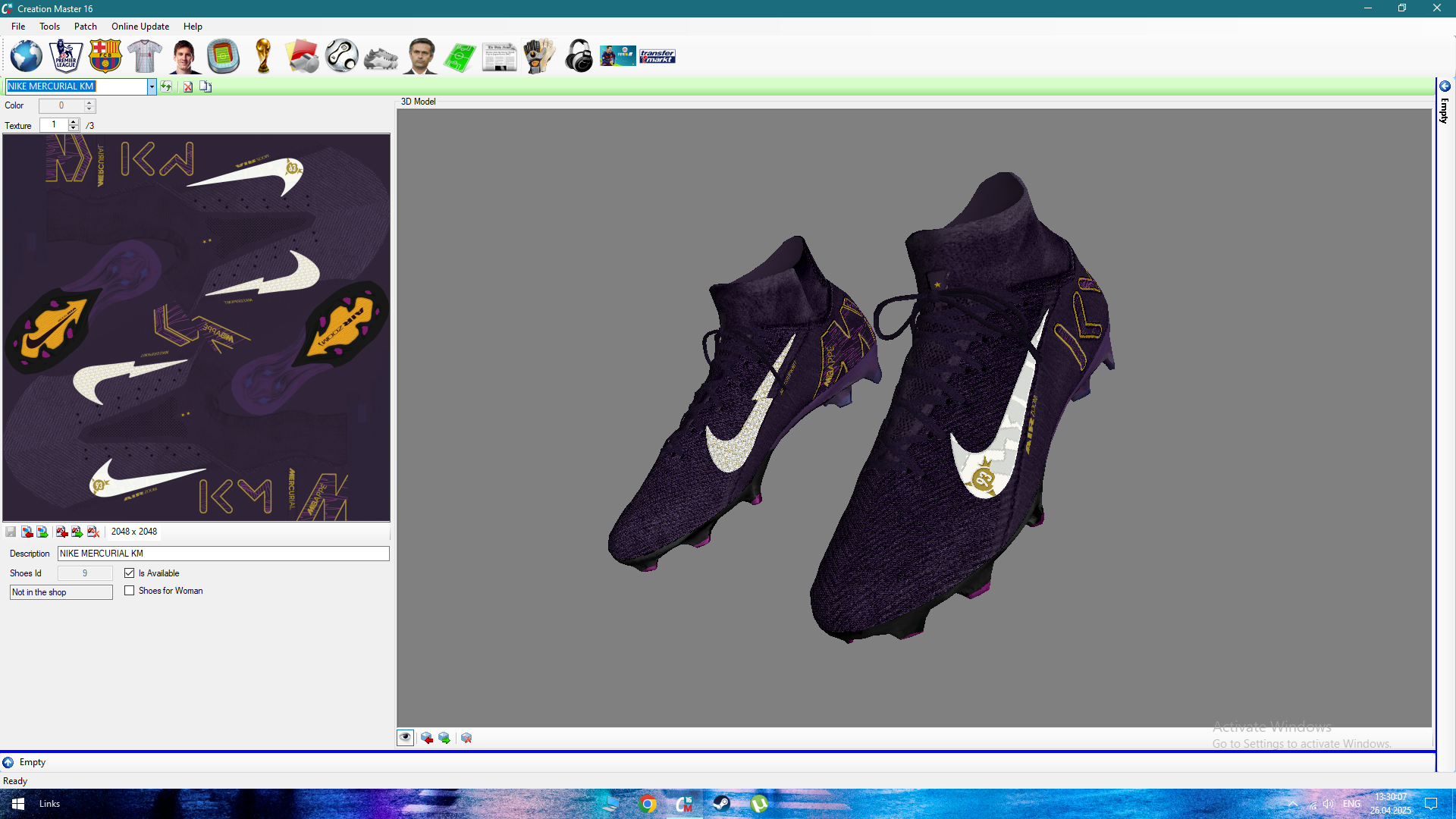
Task: Click the Shoes Id field
Action: (x=85, y=573)
